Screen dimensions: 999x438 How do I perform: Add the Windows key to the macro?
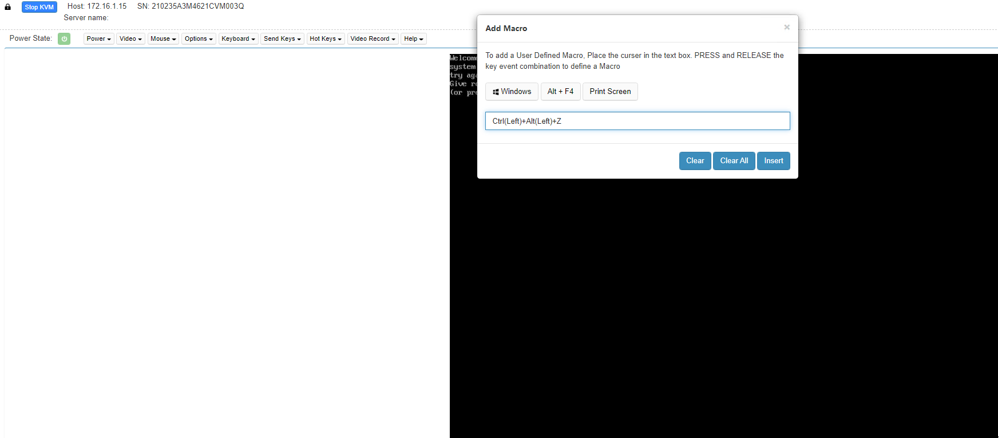[x=512, y=92]
